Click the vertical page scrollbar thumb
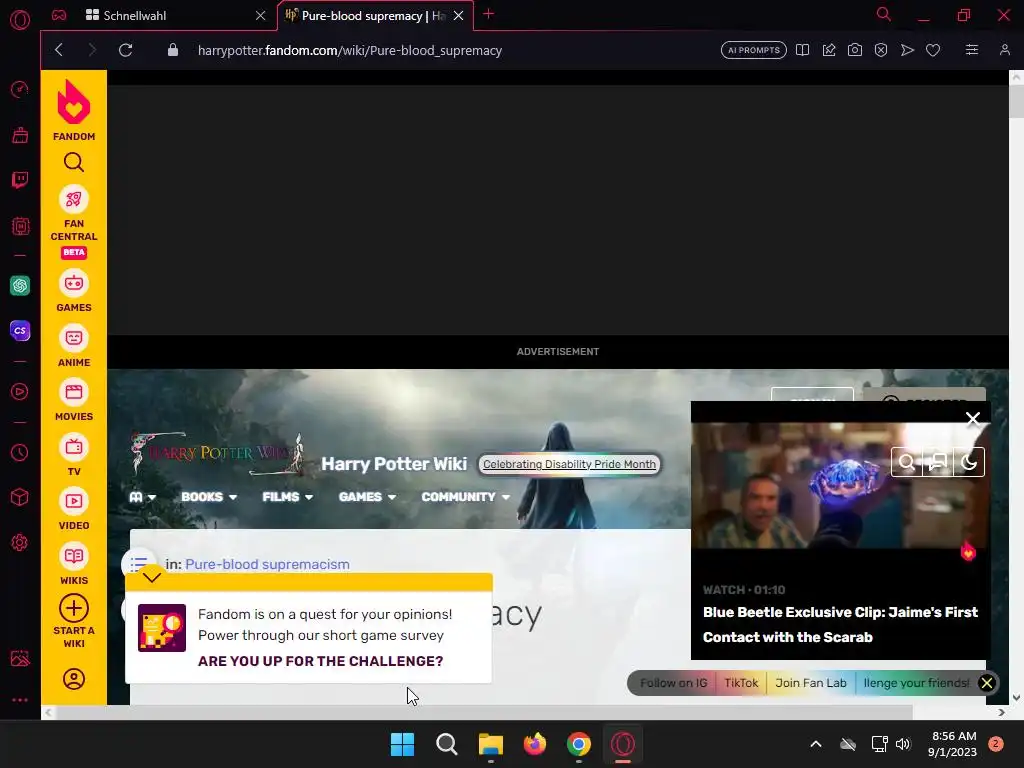This screenshot has width=1024, height=768. [x=1016, y=101]
